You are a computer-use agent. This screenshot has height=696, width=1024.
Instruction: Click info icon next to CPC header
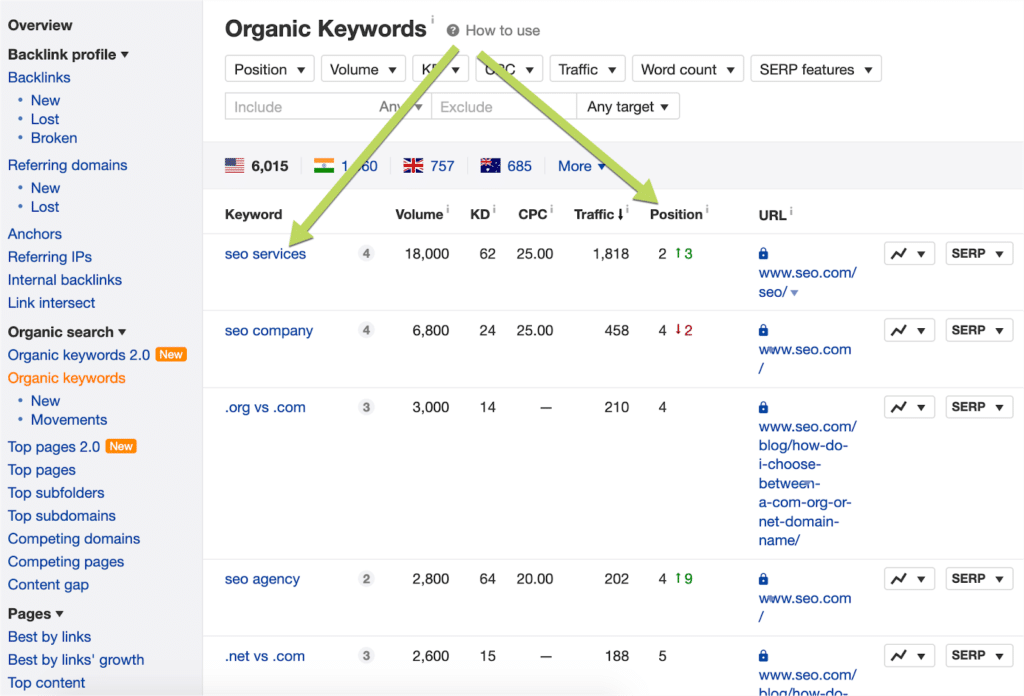point(552,209)
